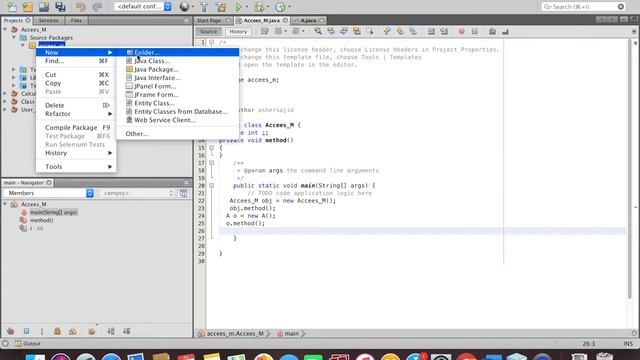Choose Java Package... in the New submenu
Image resolution: width=640 pixels, height=360 pixels.
point(178,69)
